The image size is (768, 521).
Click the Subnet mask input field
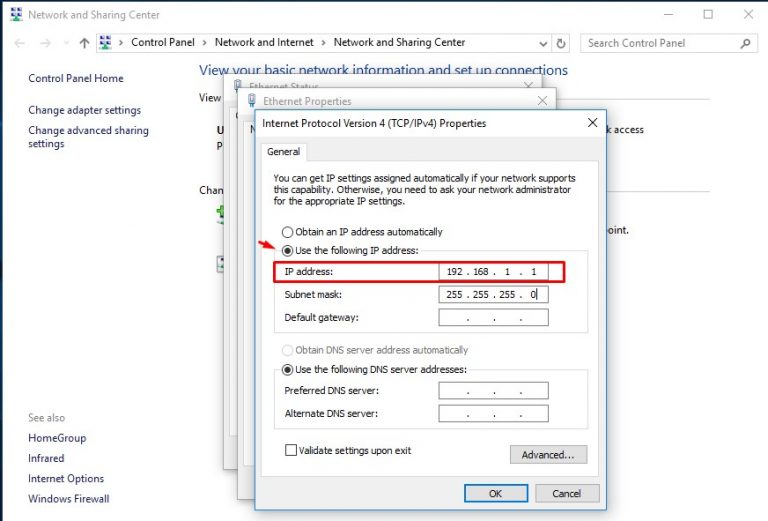[x=493, y=294]
